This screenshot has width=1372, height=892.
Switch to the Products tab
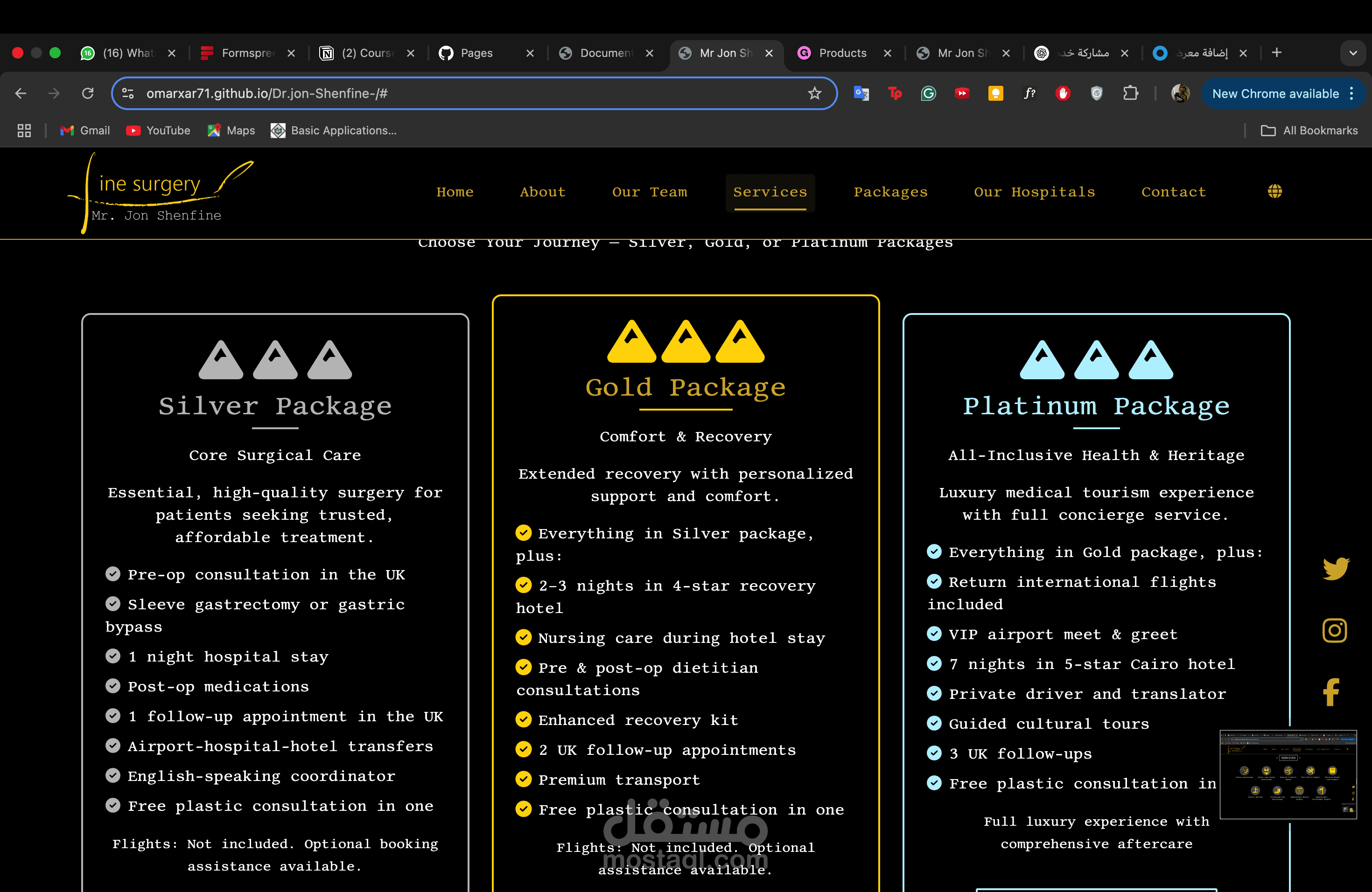click(x=842, y=53)
